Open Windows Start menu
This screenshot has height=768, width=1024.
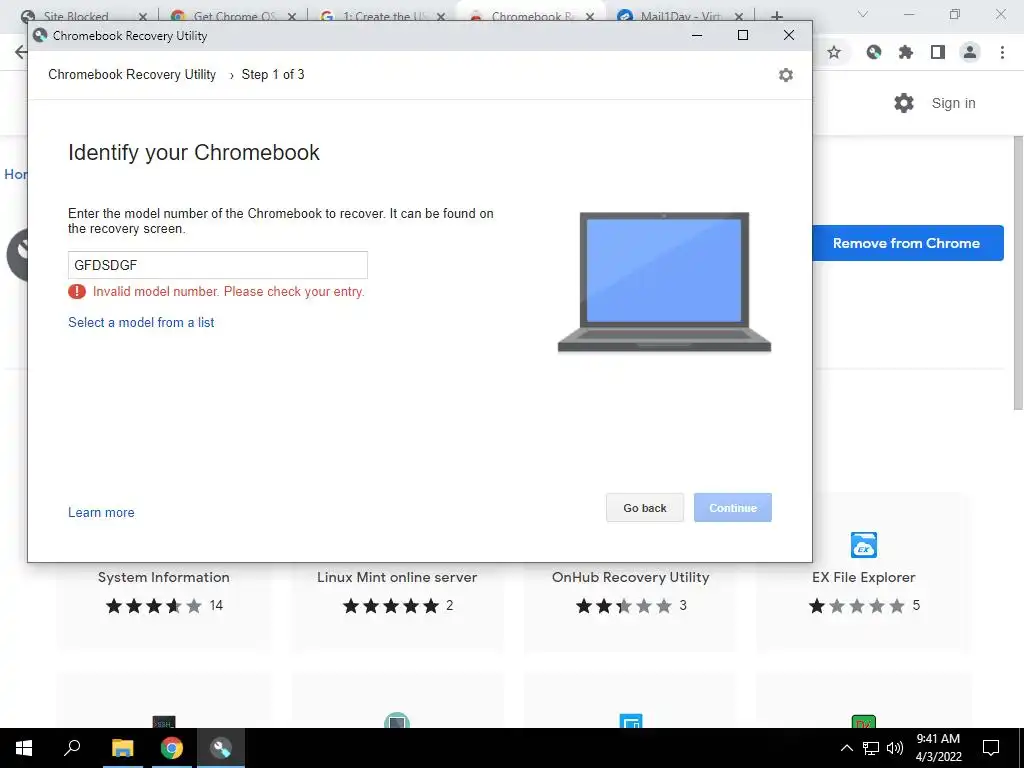(x=24, y=748)
